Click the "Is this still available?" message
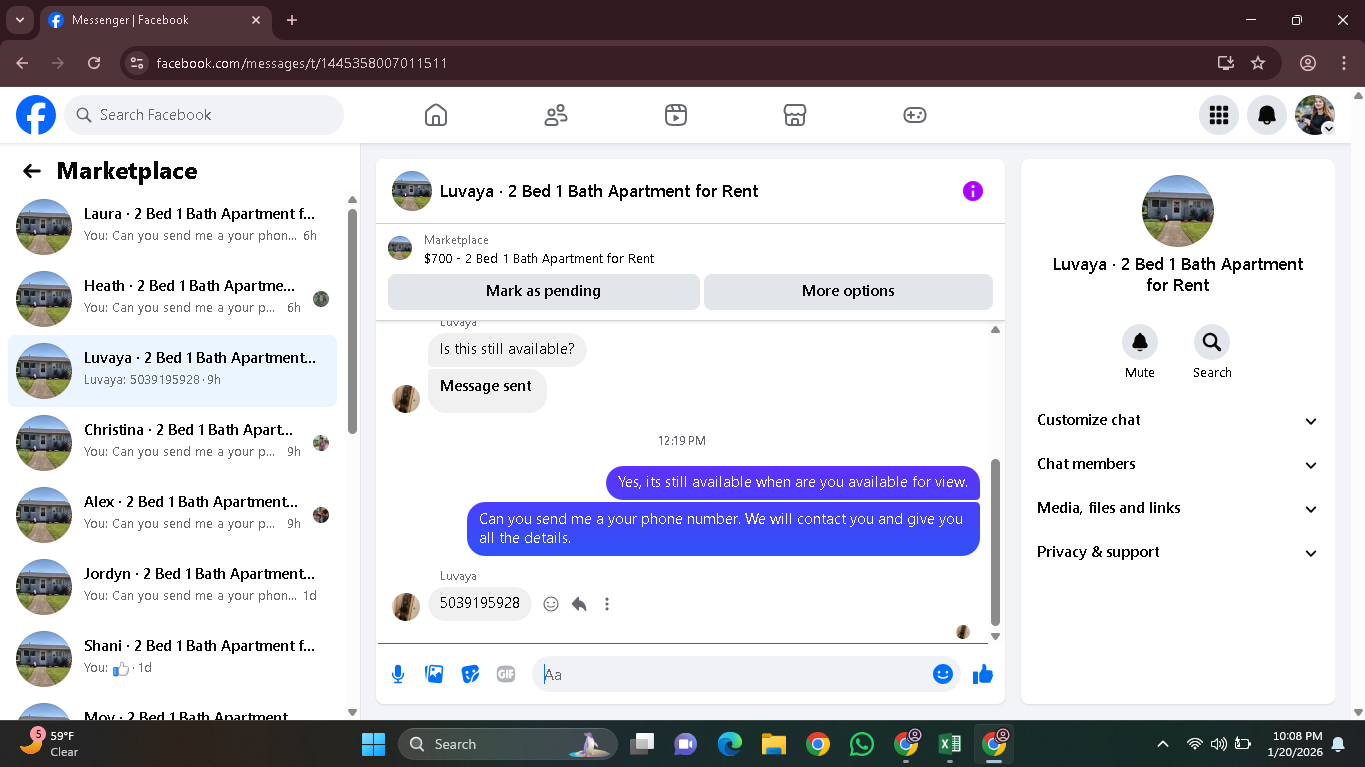This screenshot has width=1365, height=767. pyautogui.click(x=507, y=349)
